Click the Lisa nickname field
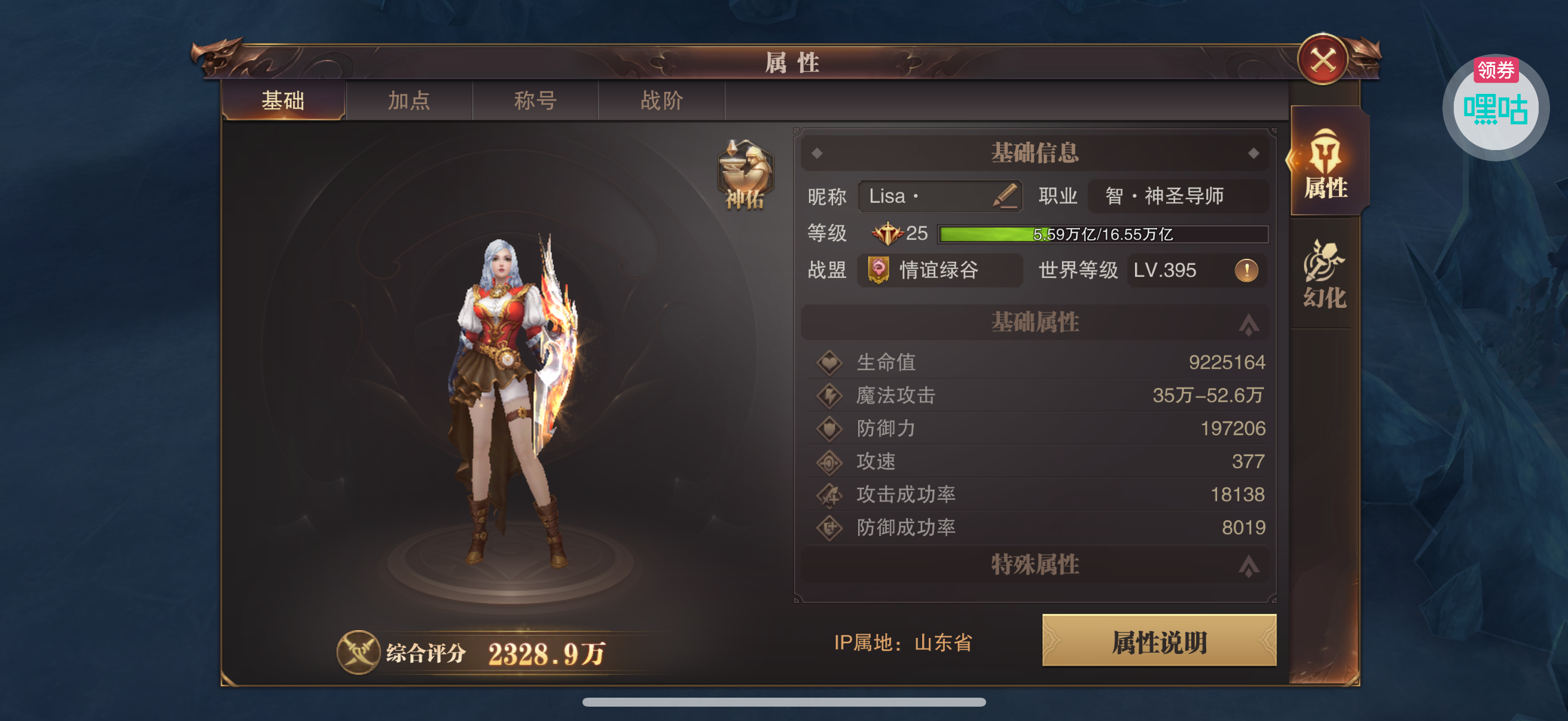1568x721 pixels. [940, 196]
